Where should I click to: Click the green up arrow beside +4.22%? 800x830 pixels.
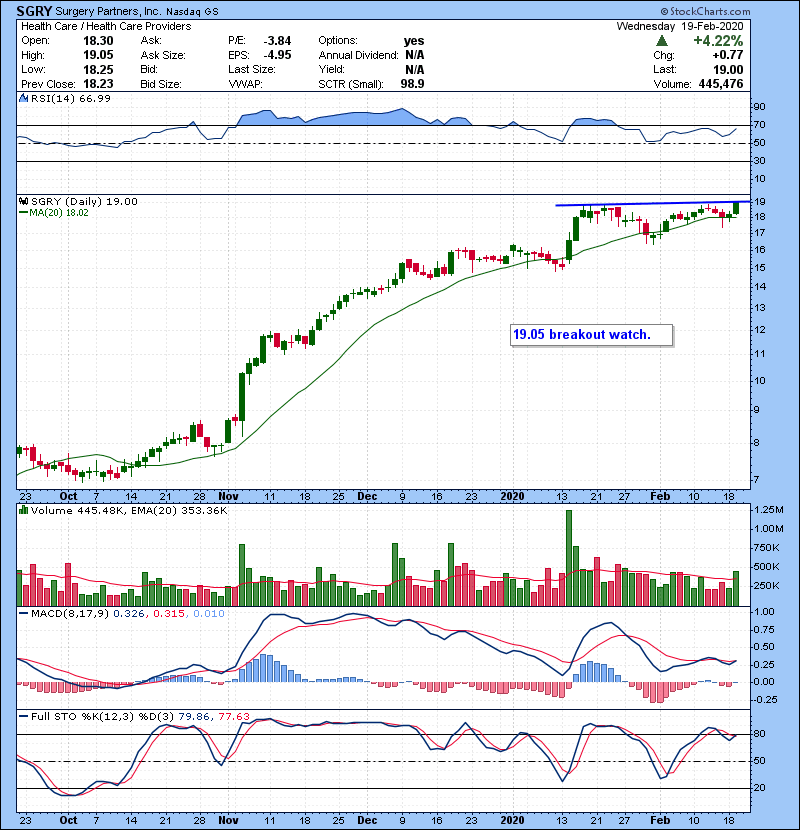click(662, 40)
